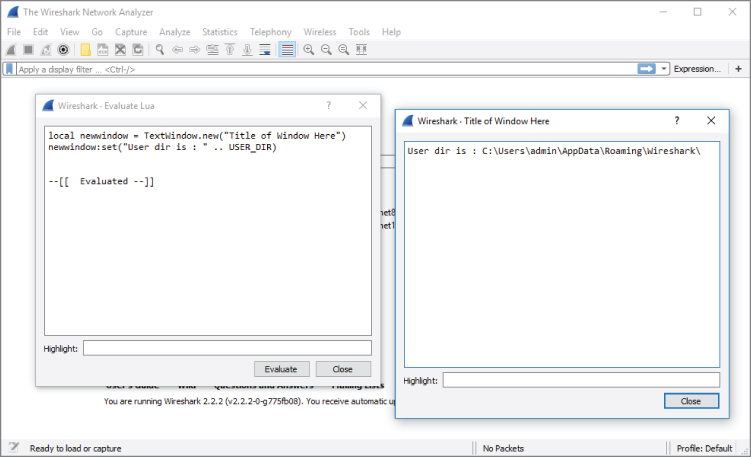
Task: Open the Capture menu
Action: coord(131,32)
